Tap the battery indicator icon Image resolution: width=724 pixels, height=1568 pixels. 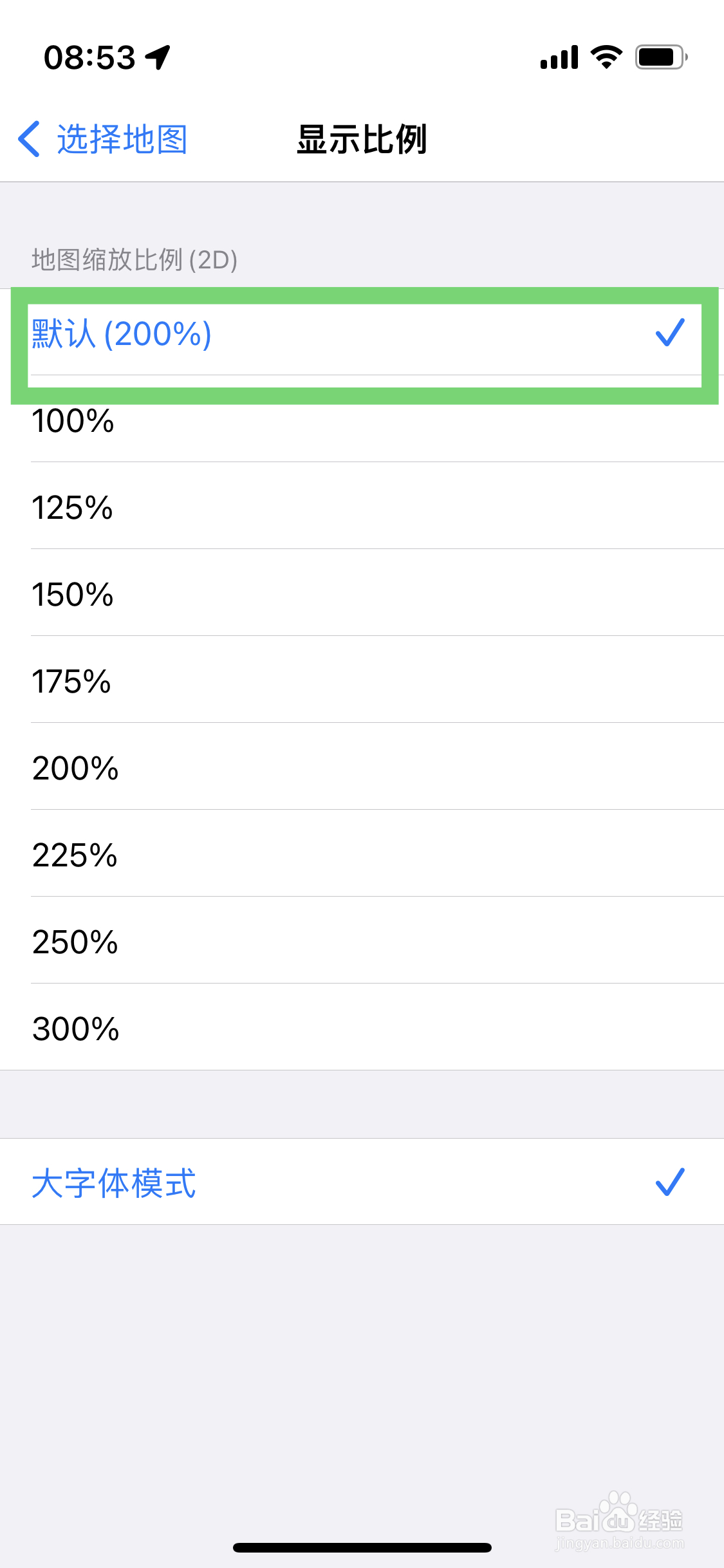pos(661,57)
